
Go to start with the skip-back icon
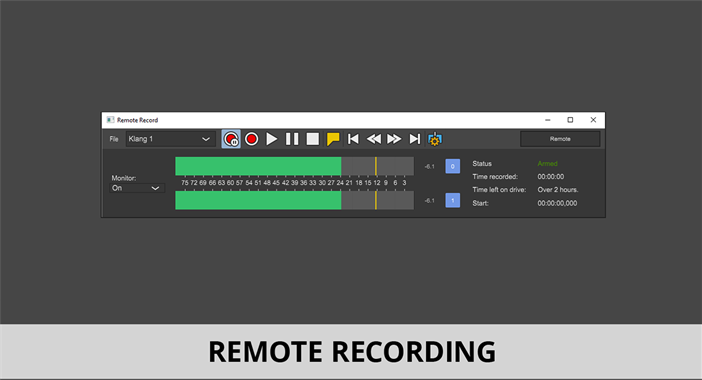(353, 139)
